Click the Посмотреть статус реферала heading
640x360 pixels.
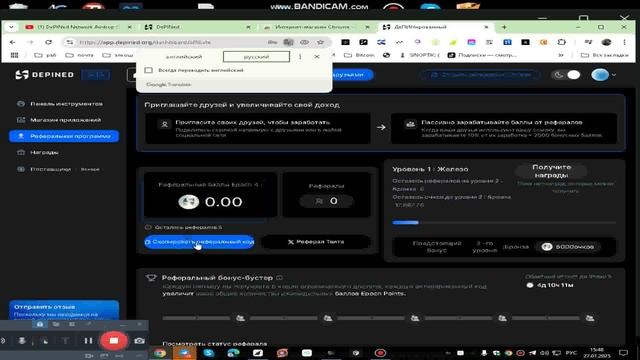[x=215, y=344]
